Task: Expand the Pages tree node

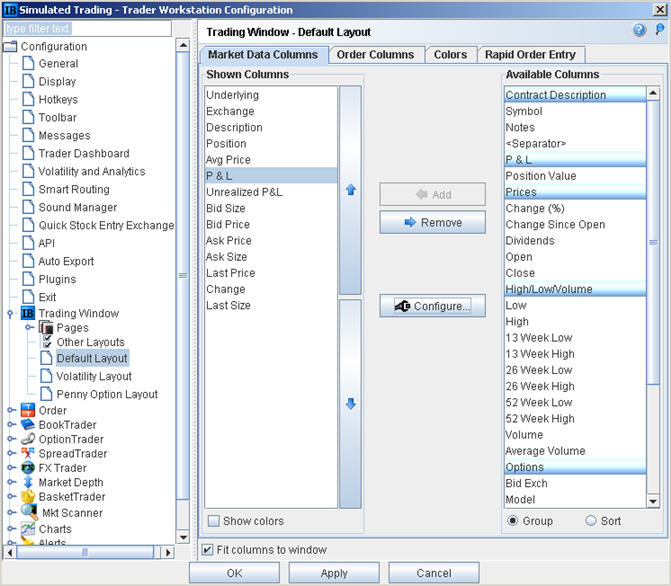Action: pos(29,327)
